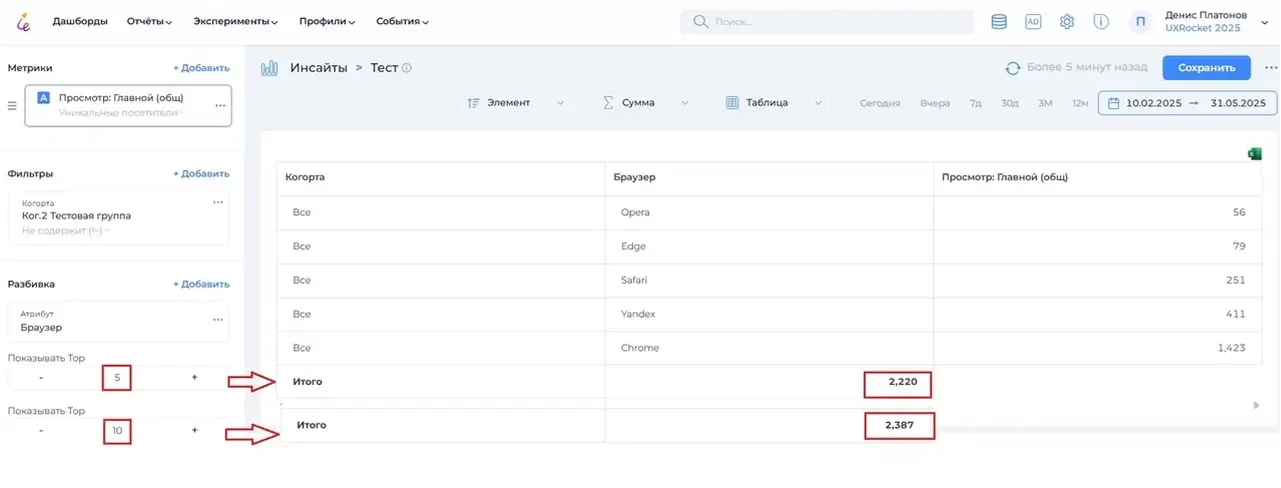Click the Браузер column header

769,177
